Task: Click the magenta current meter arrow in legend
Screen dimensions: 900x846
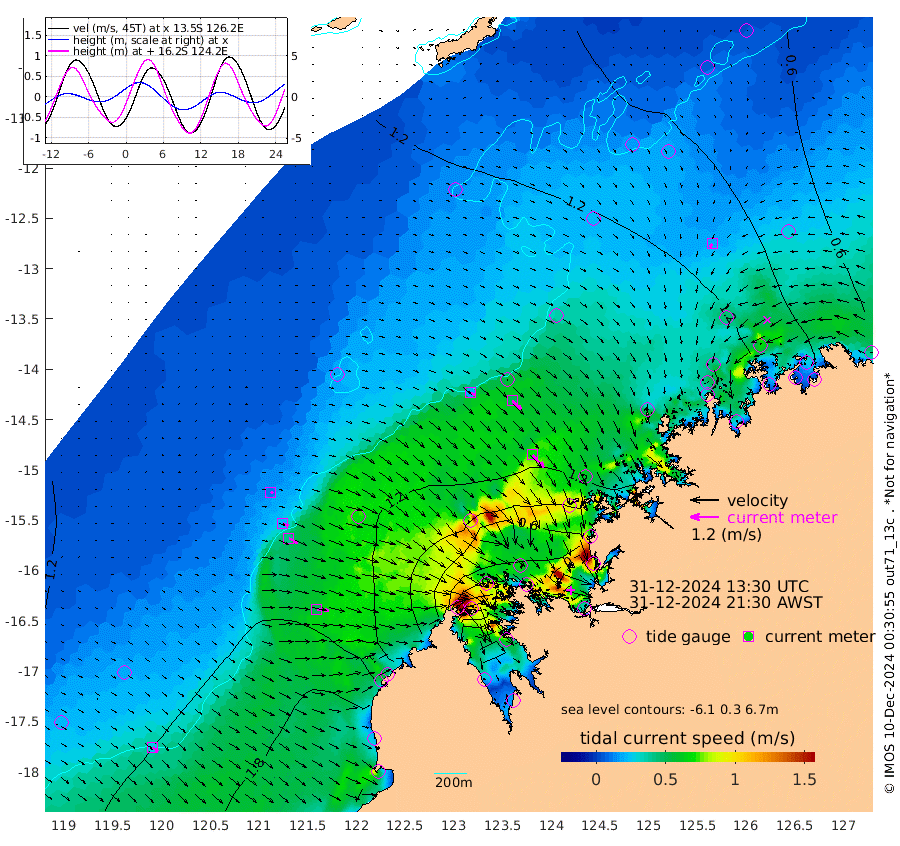Action: pos(704,517)
